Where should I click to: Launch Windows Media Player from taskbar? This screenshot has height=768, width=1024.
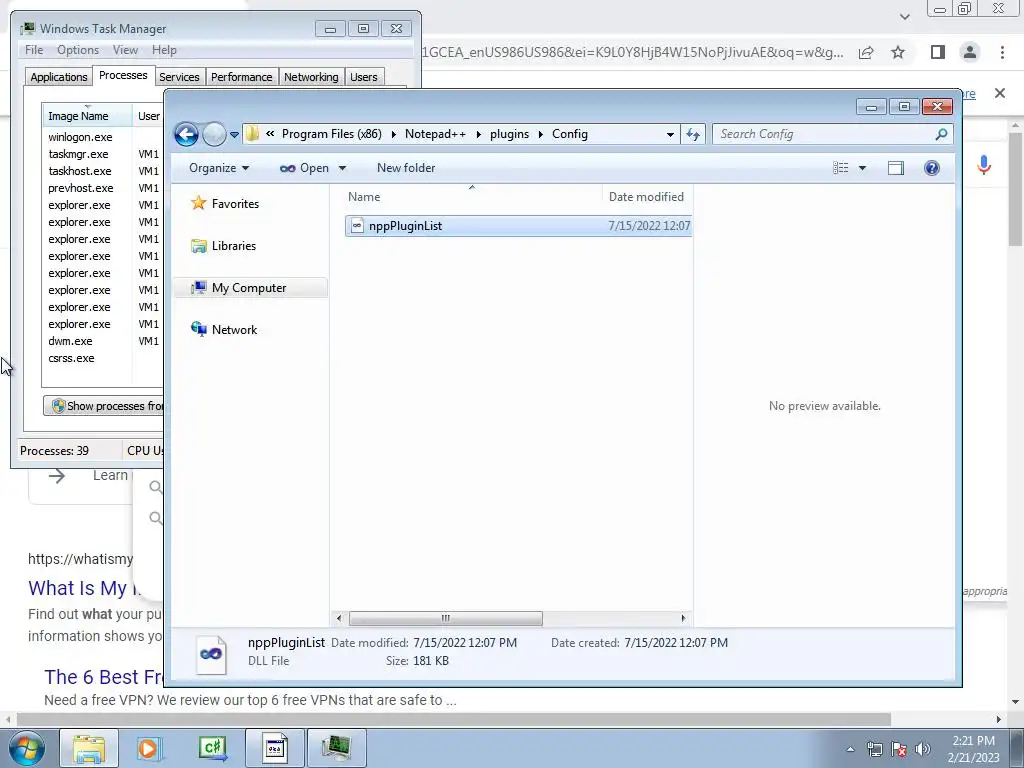[148, 748]
